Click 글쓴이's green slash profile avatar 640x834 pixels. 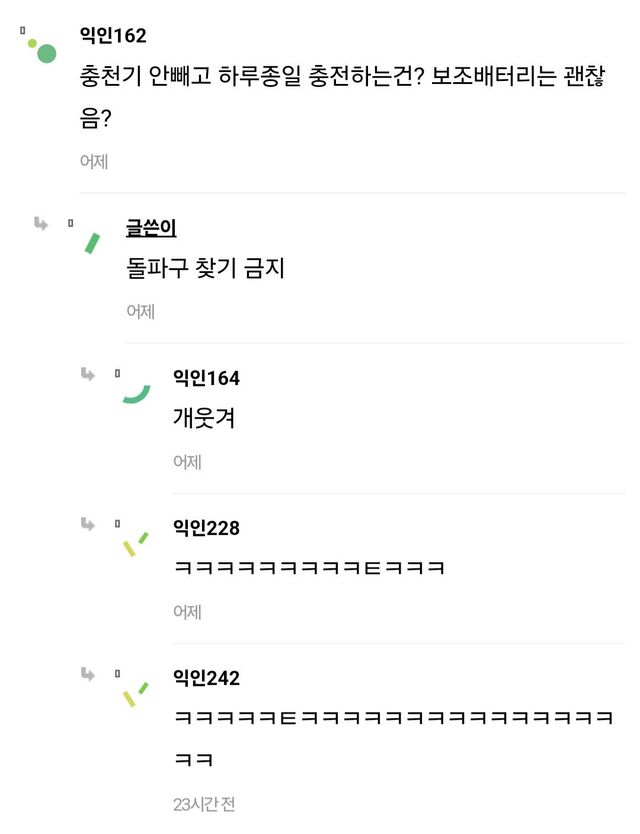tap(93, 241)
